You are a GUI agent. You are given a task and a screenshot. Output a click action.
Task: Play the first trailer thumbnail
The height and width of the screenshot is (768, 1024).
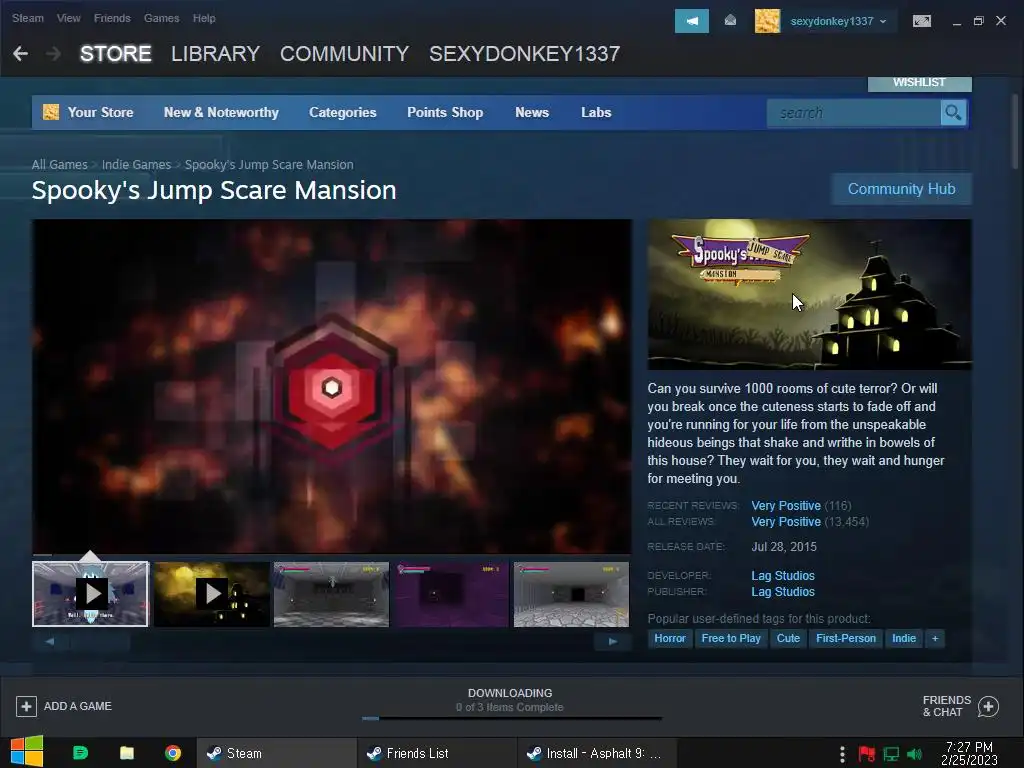coord(91,594)
